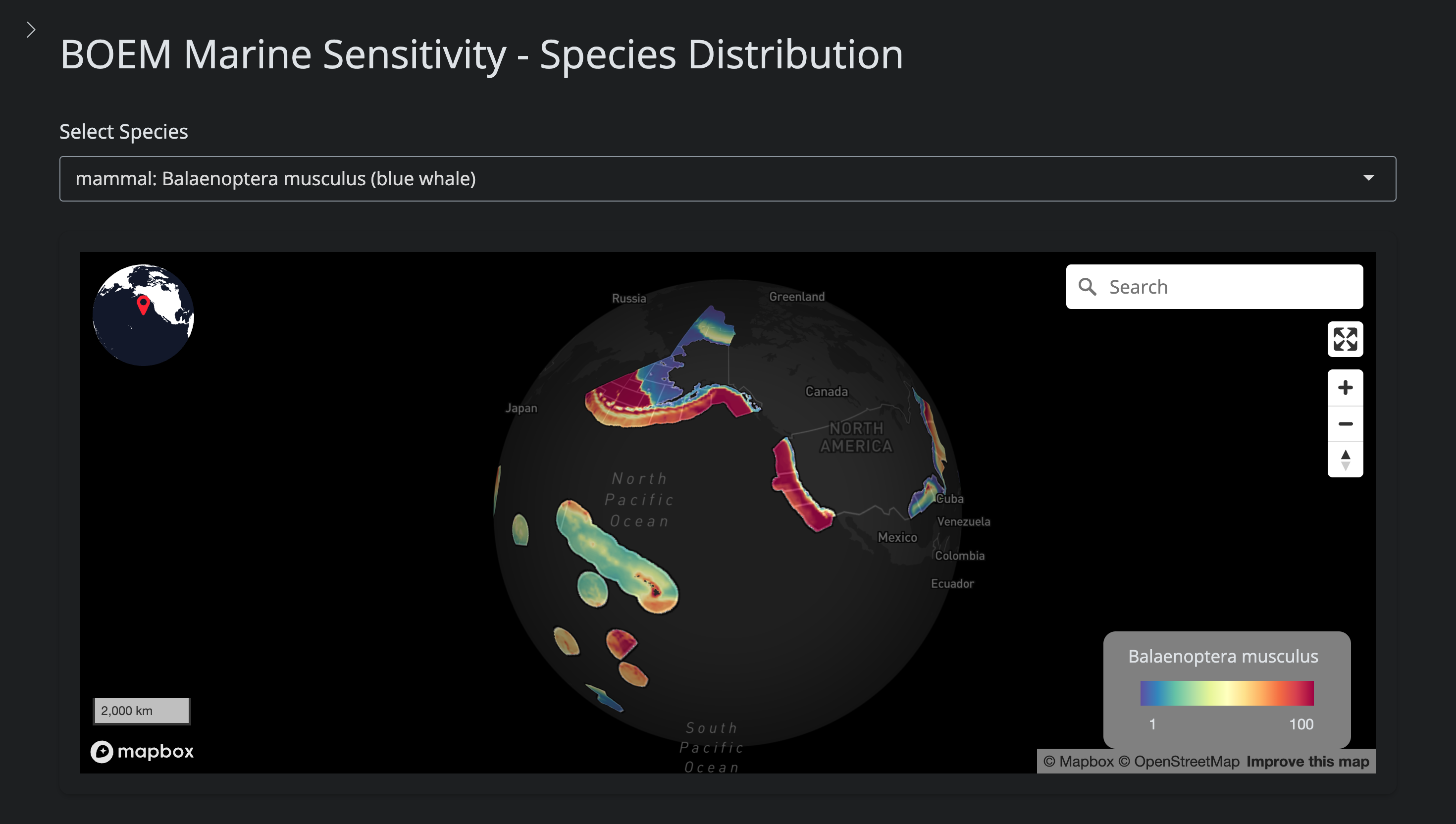Image resolution: width=1456 pixels, height=824 pixels.
Task: Zoom in on the map
Action: point(1345,388)
